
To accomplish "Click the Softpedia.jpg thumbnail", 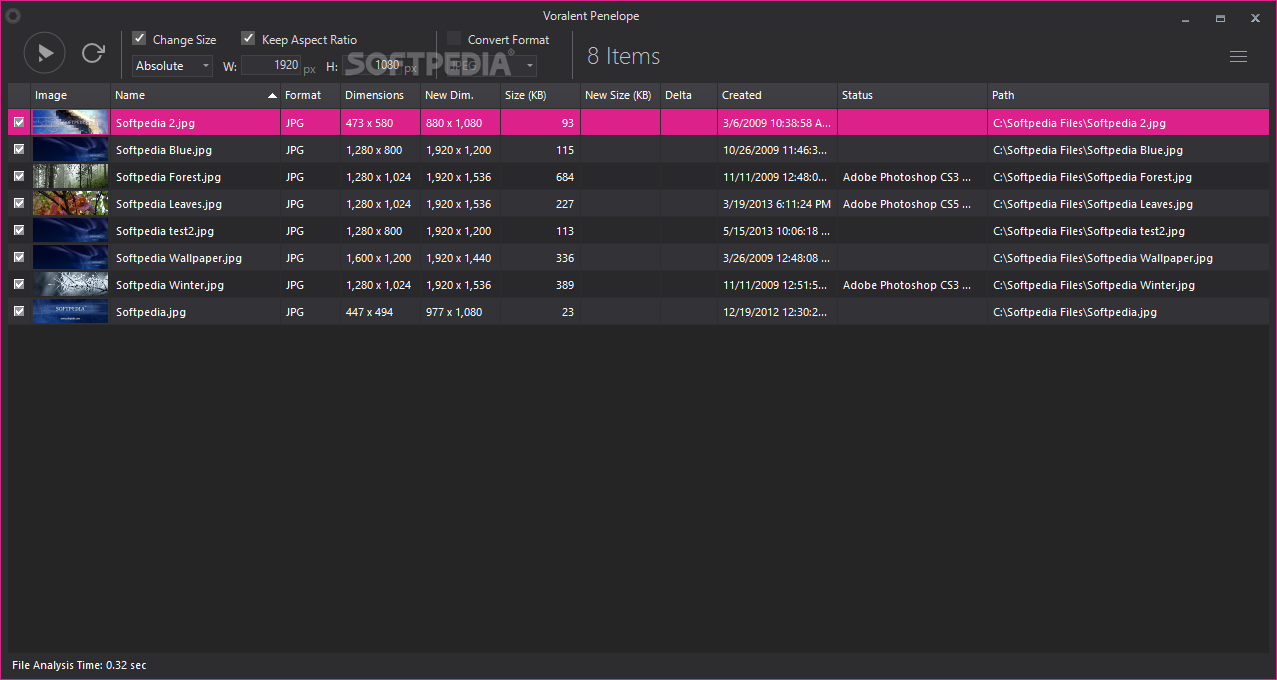I will pyautogui.click(x=70, y=311).
